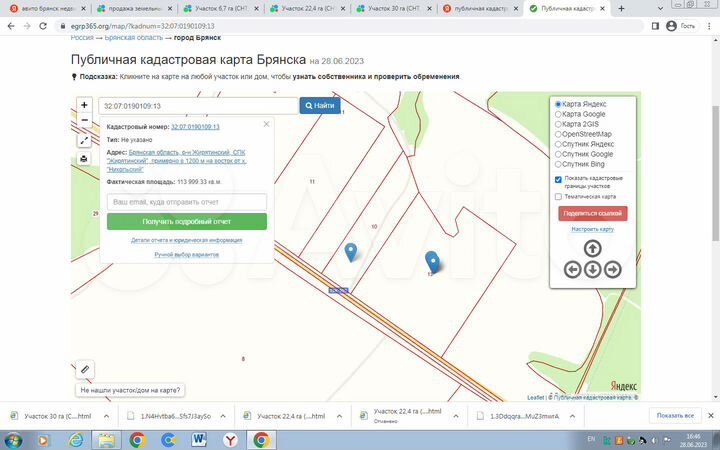Open browser side panel icon
Viewport: 720px width, 450px height.
tap(655, 26)
